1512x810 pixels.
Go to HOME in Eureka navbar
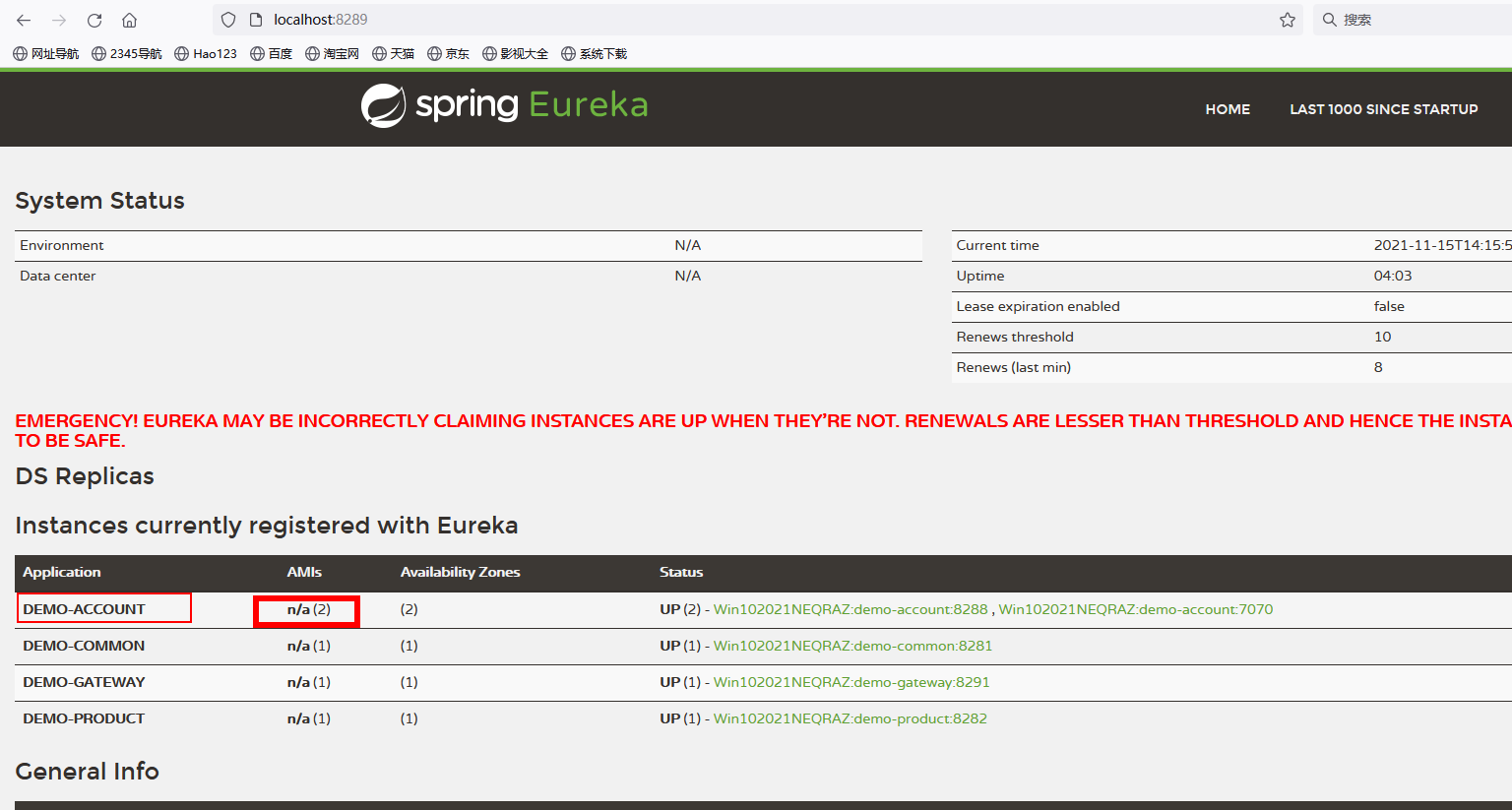pos(1228,109)
